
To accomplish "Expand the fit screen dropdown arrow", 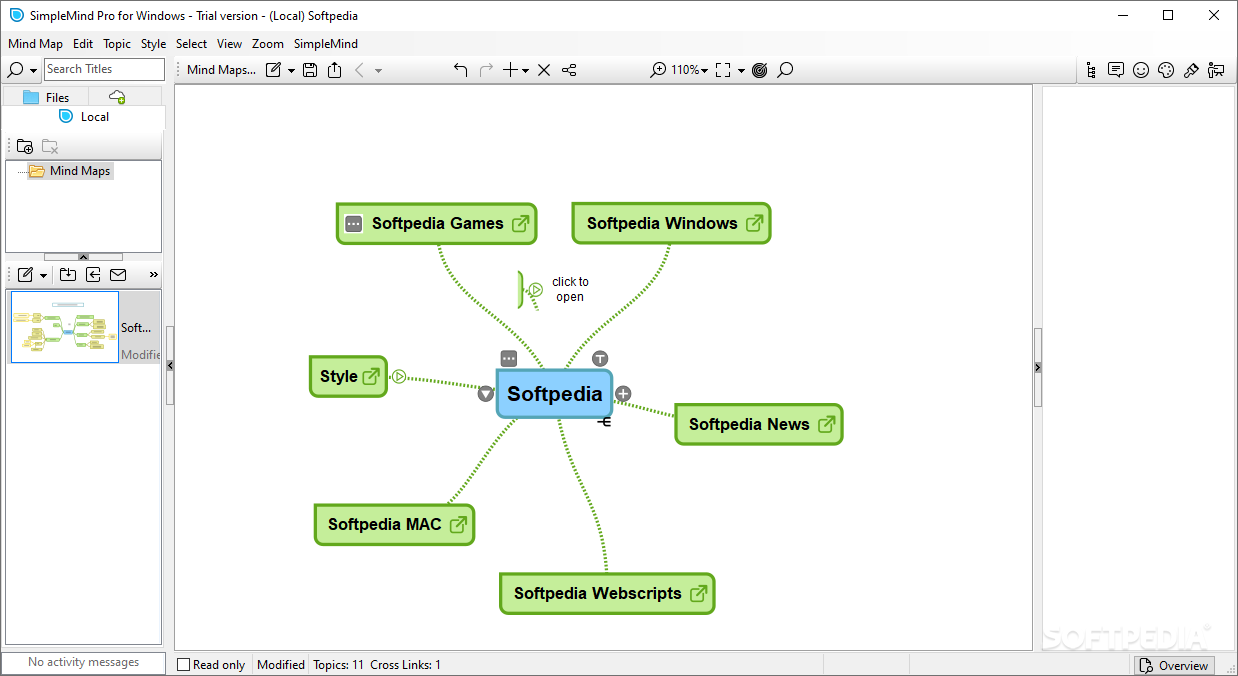I will coord(741,71).
